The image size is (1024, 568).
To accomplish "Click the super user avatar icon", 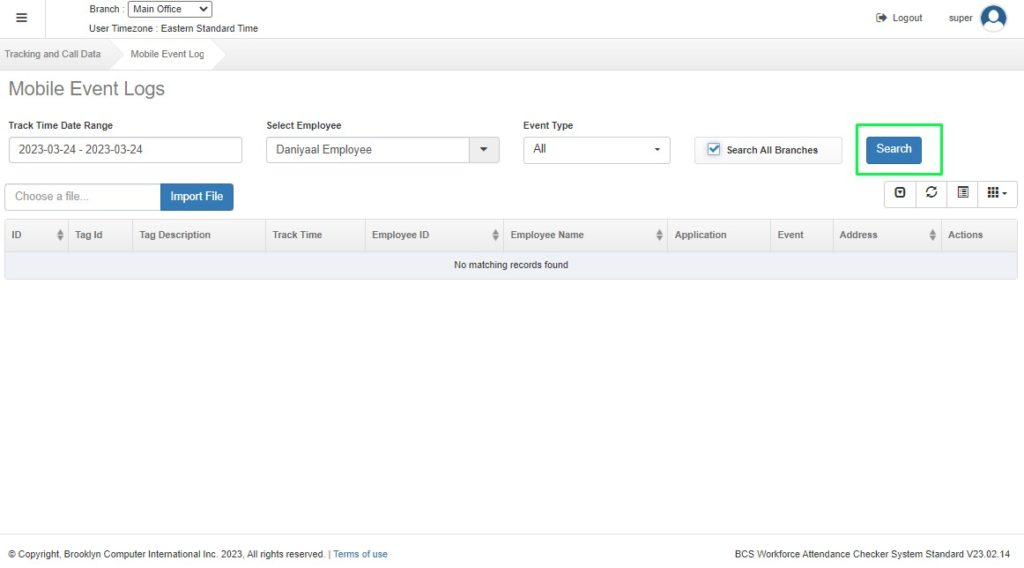I will pyautogui.click(x=992, y=18).
